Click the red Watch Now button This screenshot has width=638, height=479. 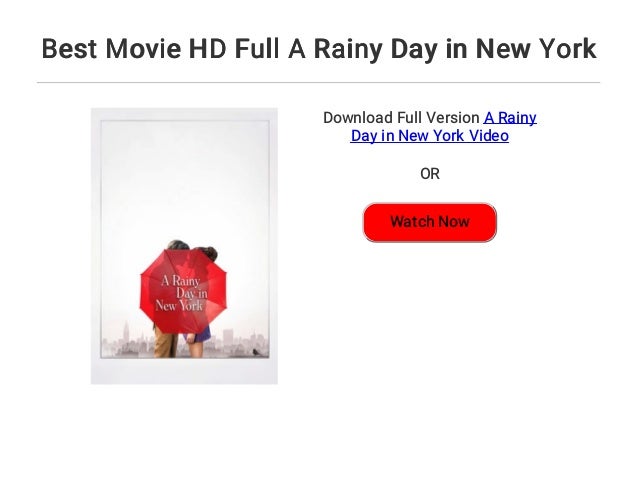click(429, 222)
